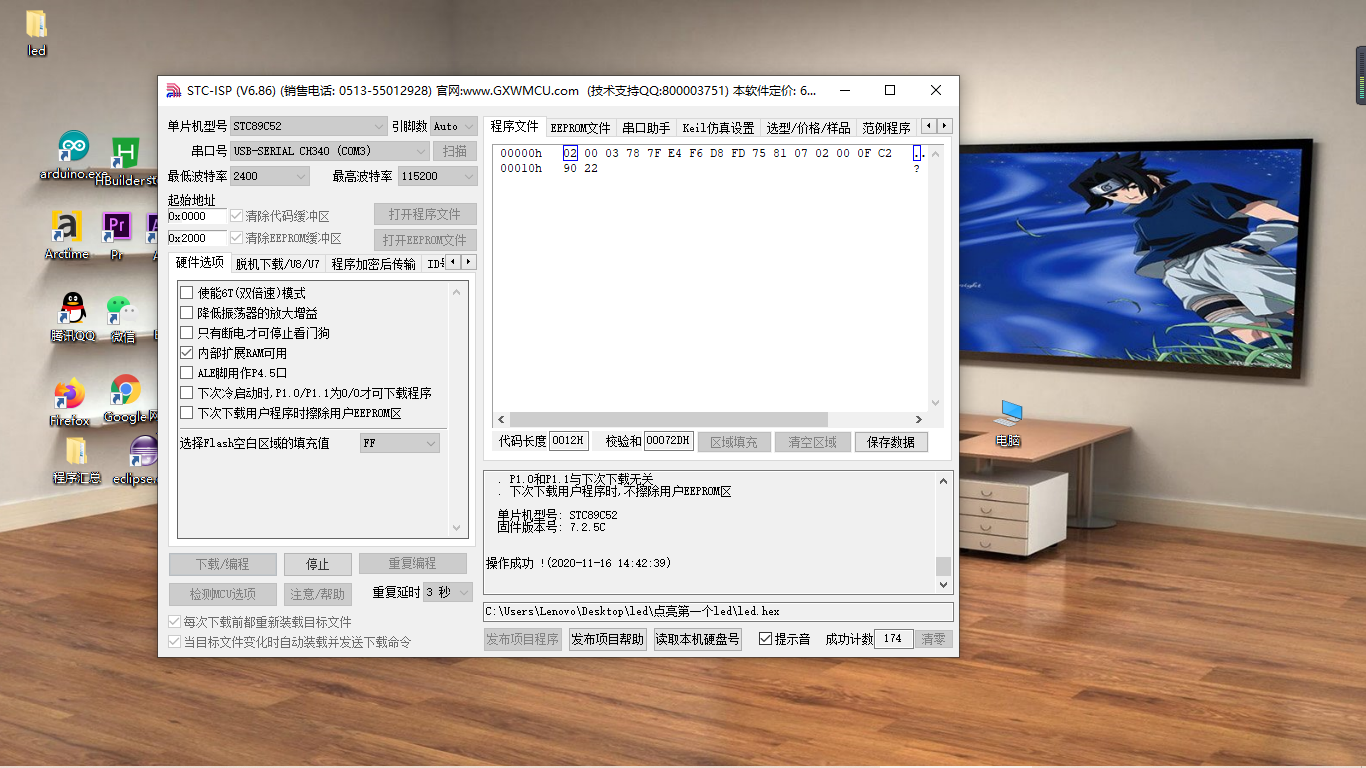Click right arrow beside ID号 tab
Image resolution: width=1366 pixels, height=768 pixels.
tap(468, 262)
